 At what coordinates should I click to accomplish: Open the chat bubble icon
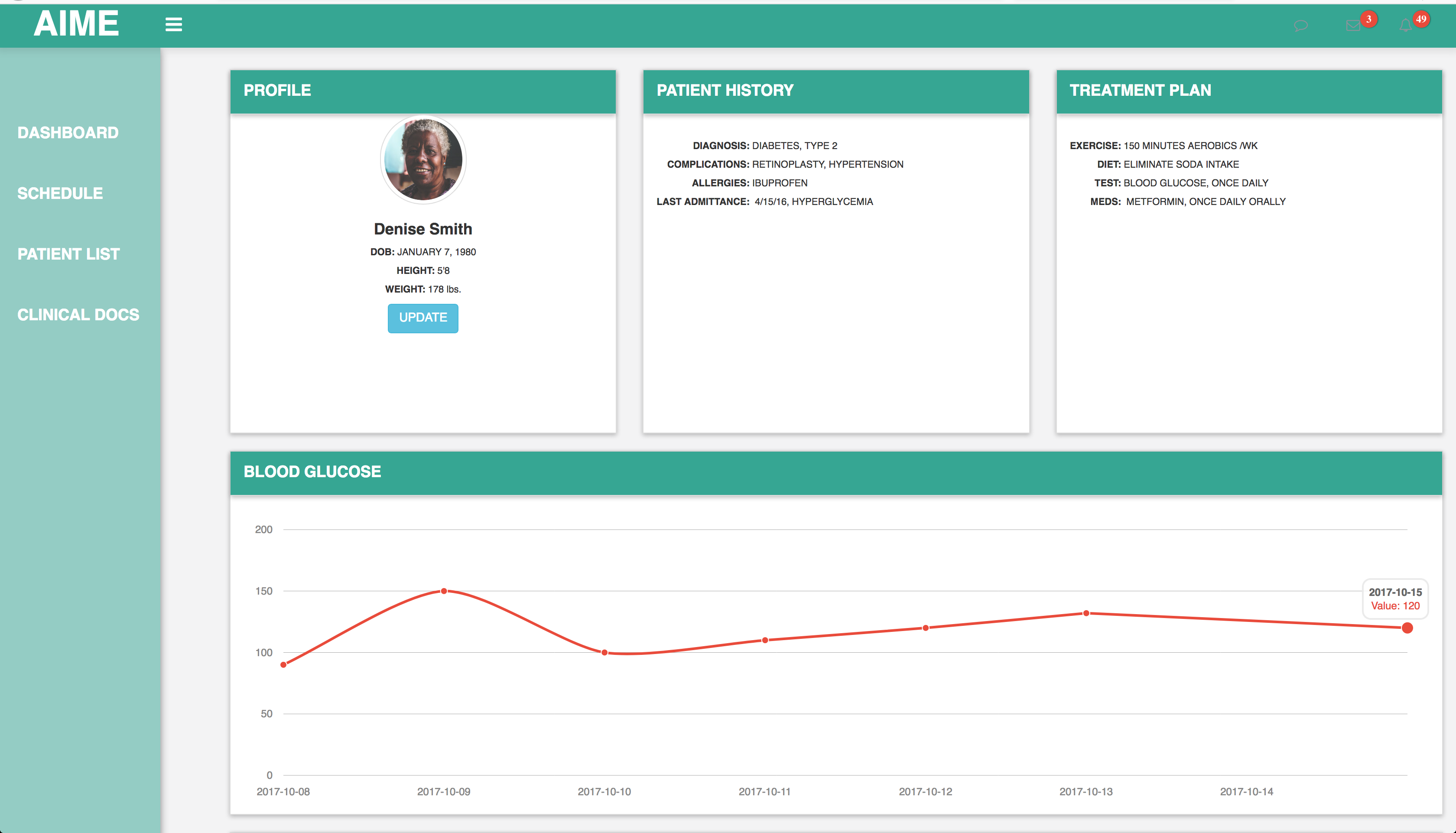[x=1300, y=26]
